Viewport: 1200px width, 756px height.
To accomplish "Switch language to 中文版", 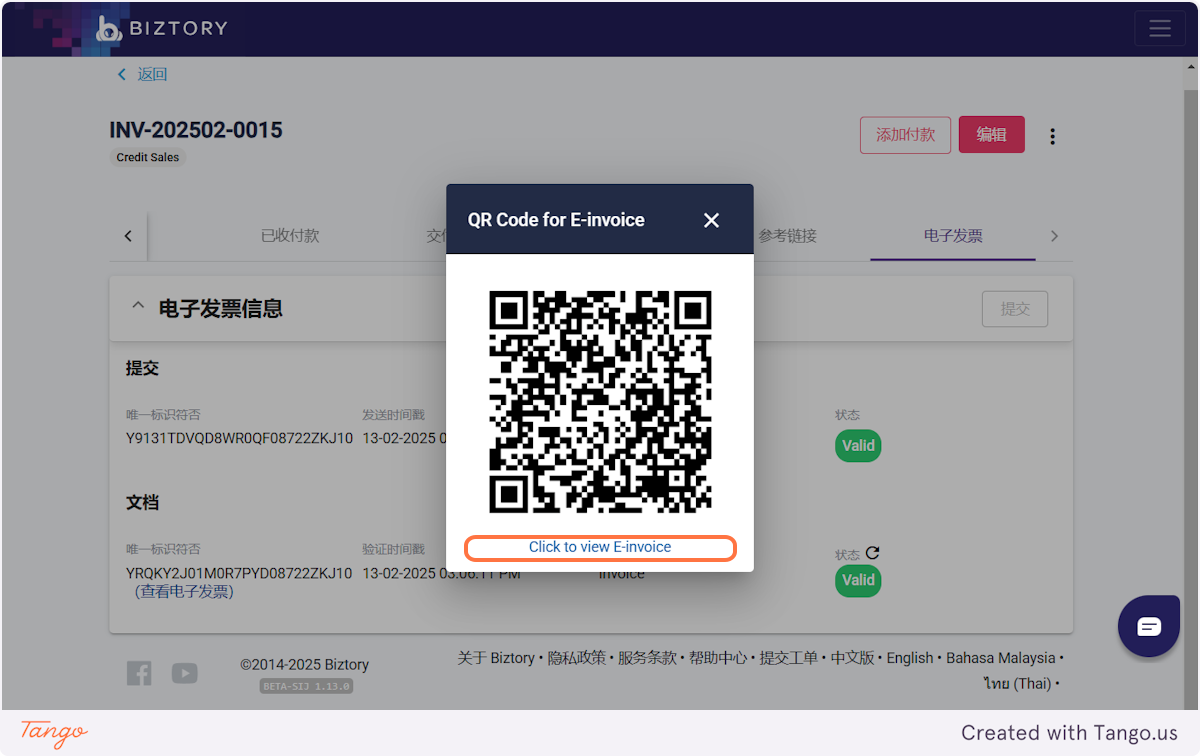I will click(x=852, y=658).
